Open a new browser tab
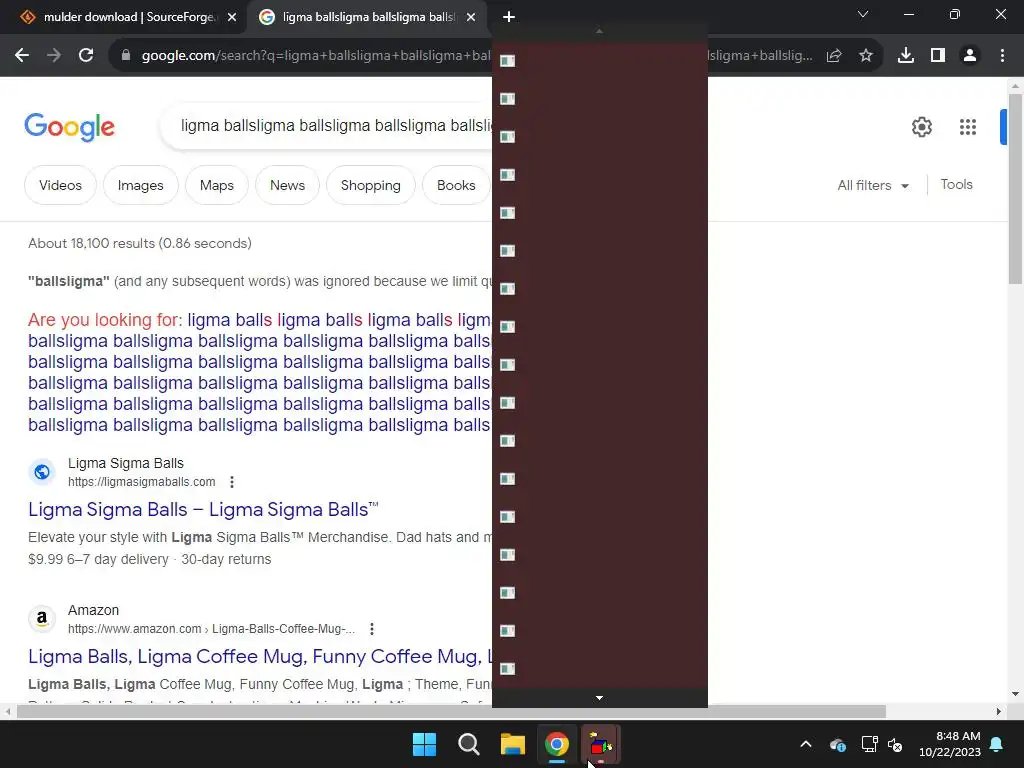1024x768 pixels. coord(509,17)
